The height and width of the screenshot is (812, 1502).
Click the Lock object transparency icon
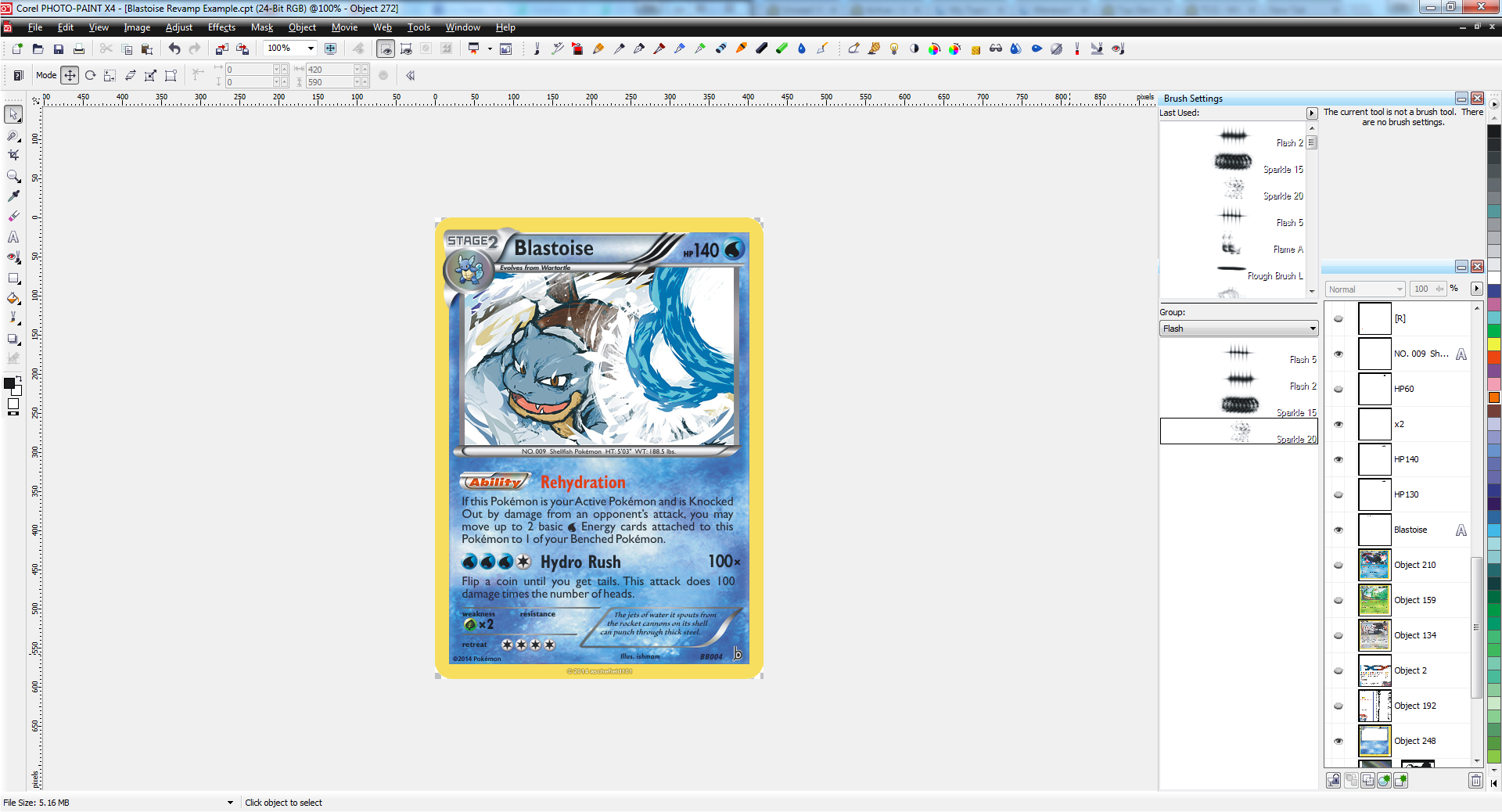(1334, 780)
